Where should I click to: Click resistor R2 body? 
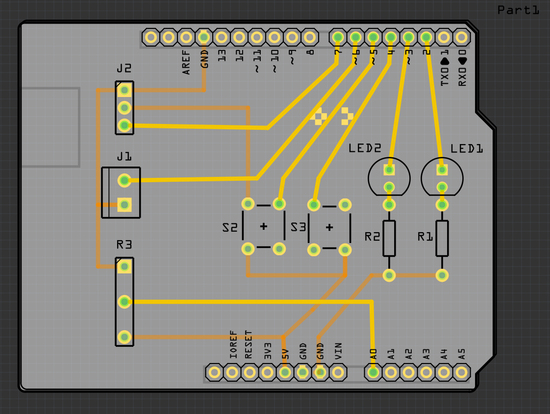tap(389, 238)
